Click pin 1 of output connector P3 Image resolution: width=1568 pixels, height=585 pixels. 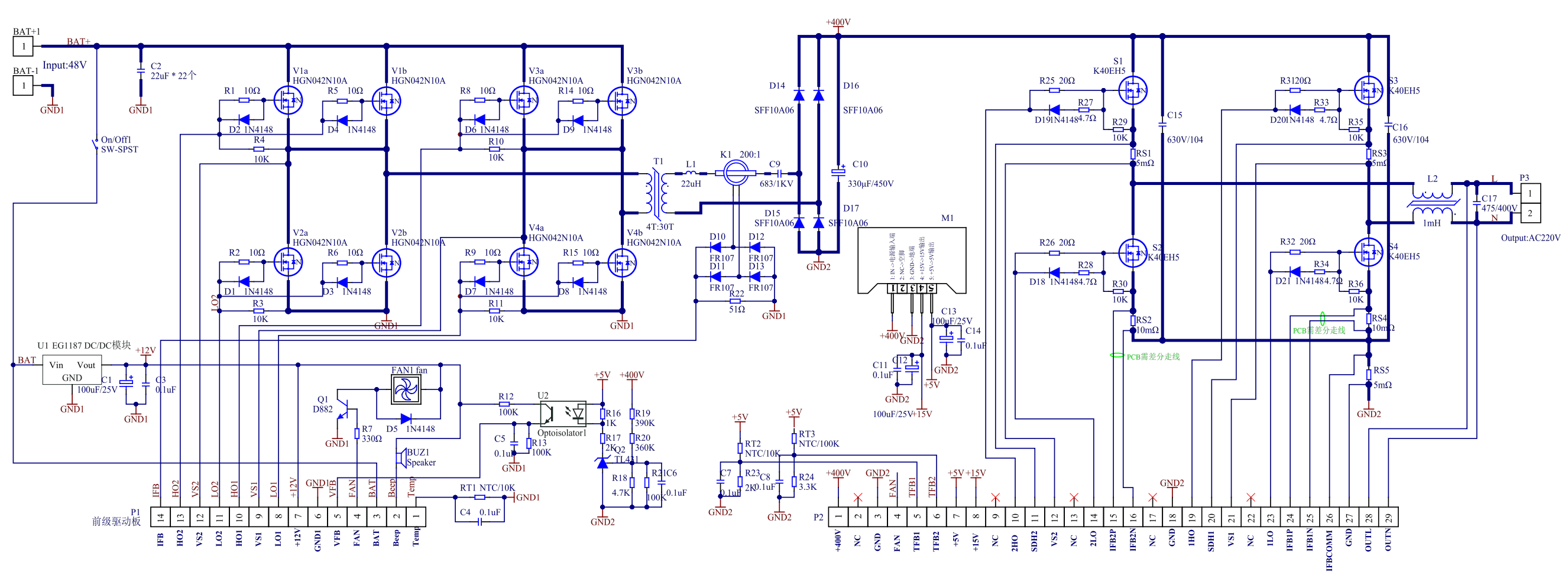(1530, 193)
